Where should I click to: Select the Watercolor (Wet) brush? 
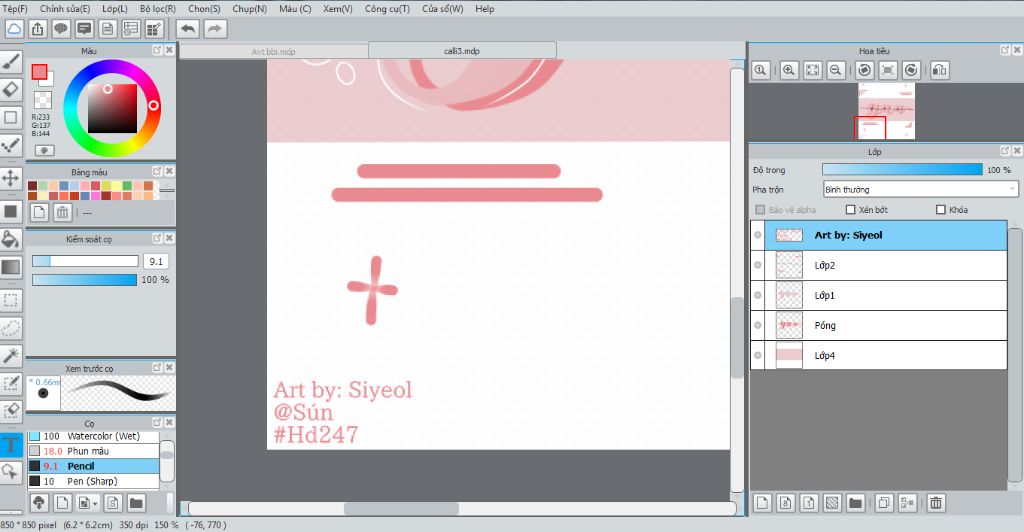pos(93,436)
